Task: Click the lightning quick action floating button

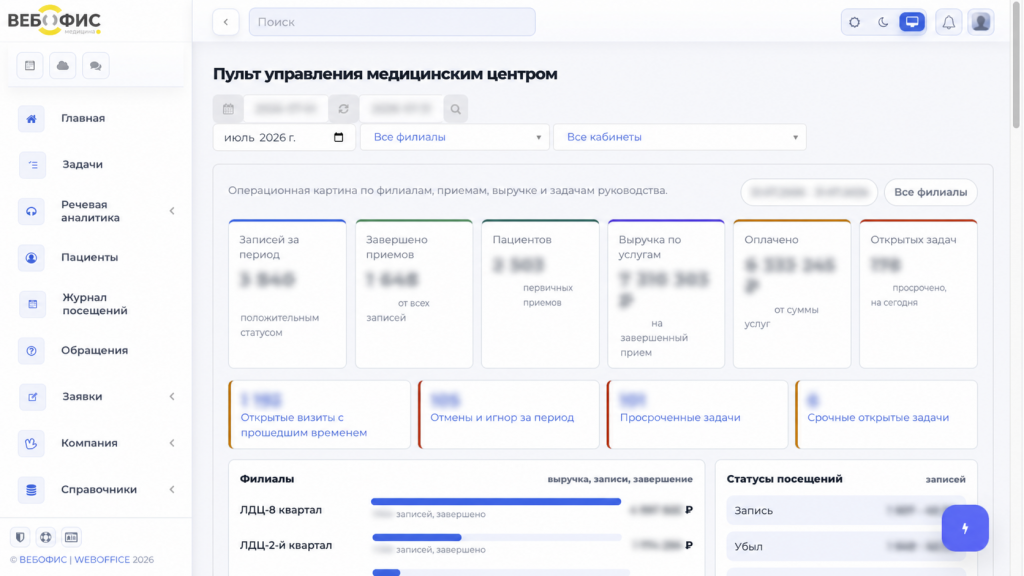Action: (965, 528)
